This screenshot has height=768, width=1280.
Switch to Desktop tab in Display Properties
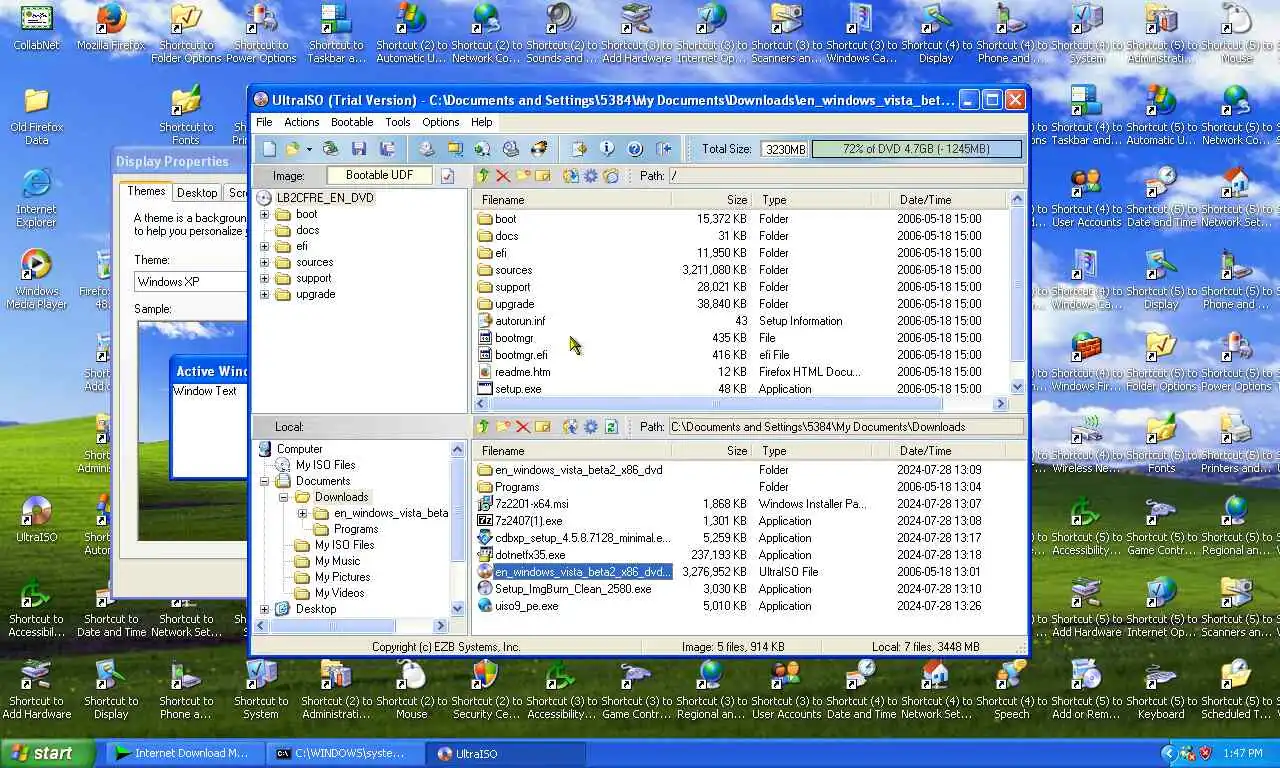tap(197, 193)
